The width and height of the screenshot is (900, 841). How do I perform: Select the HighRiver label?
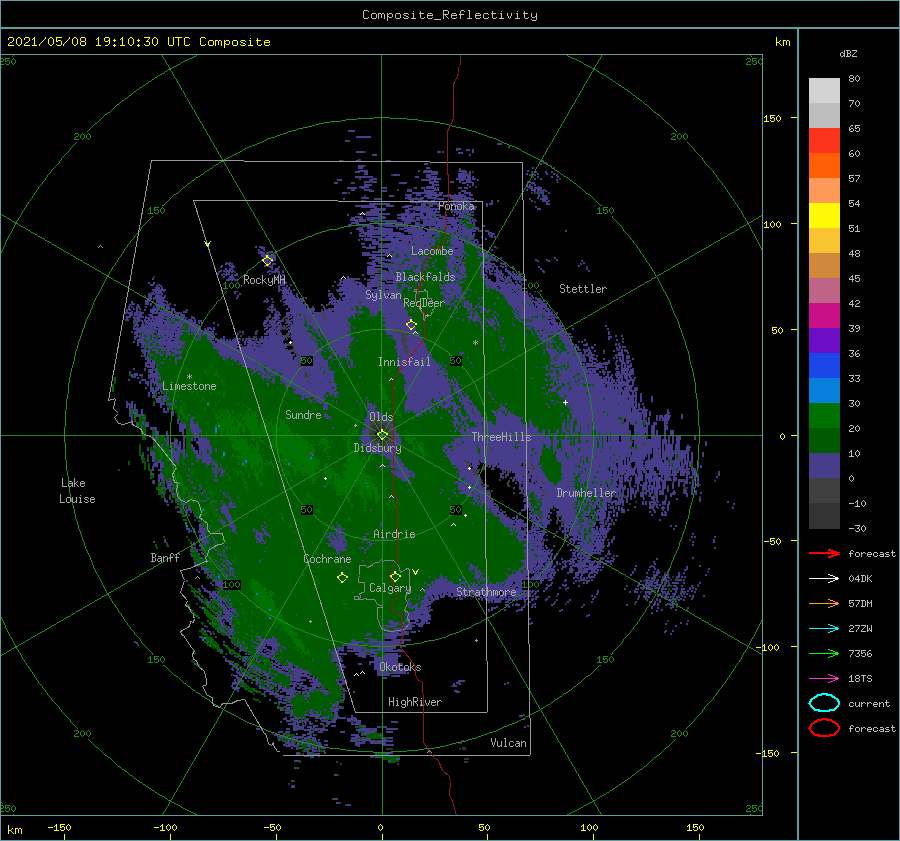click(415, 702)
